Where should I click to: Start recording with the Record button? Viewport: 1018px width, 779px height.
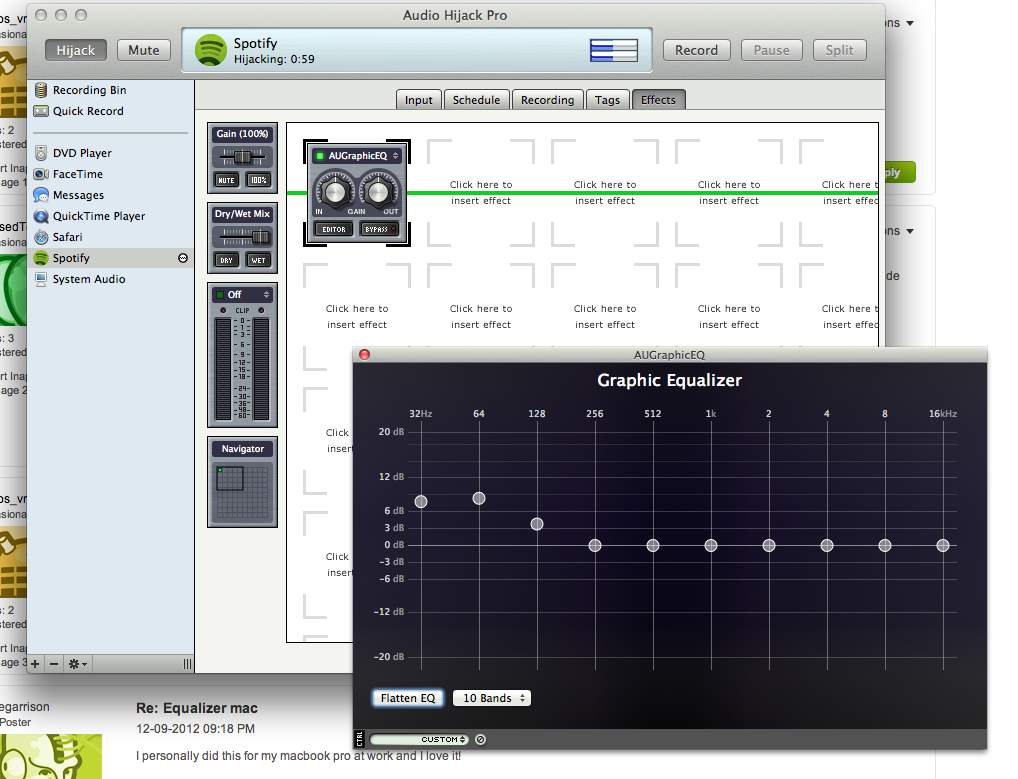(696, 50)
